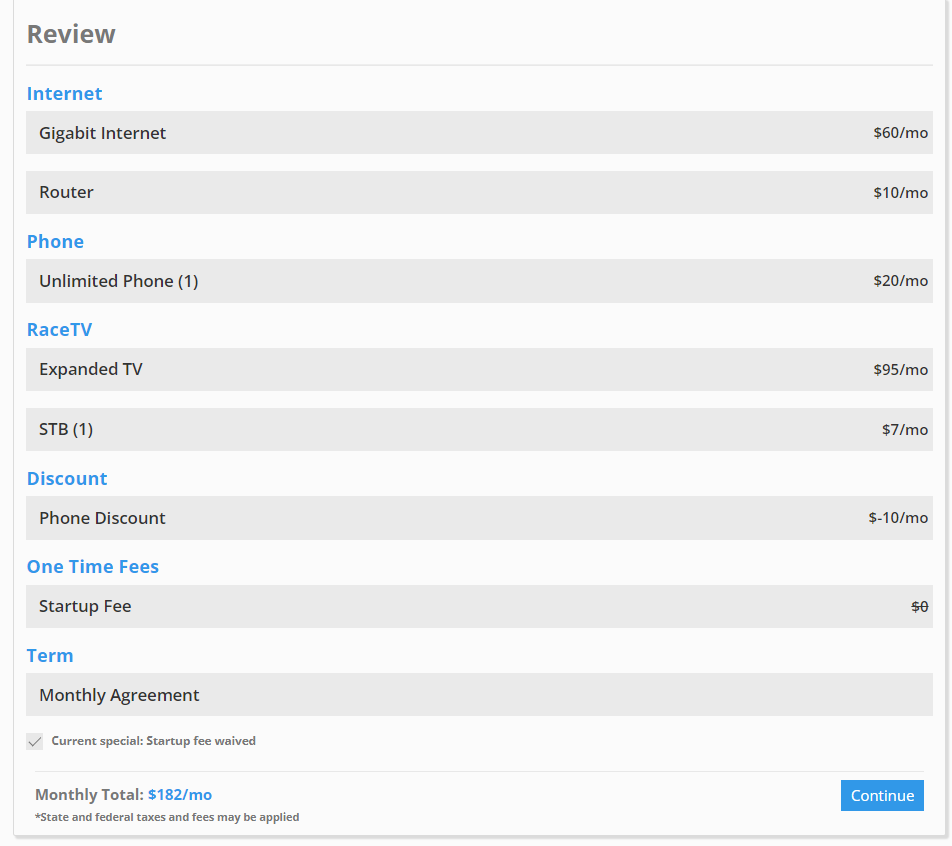This screenshot has height=846, width=952.
Task: Click the Continue button
Action: coord(881,796)
